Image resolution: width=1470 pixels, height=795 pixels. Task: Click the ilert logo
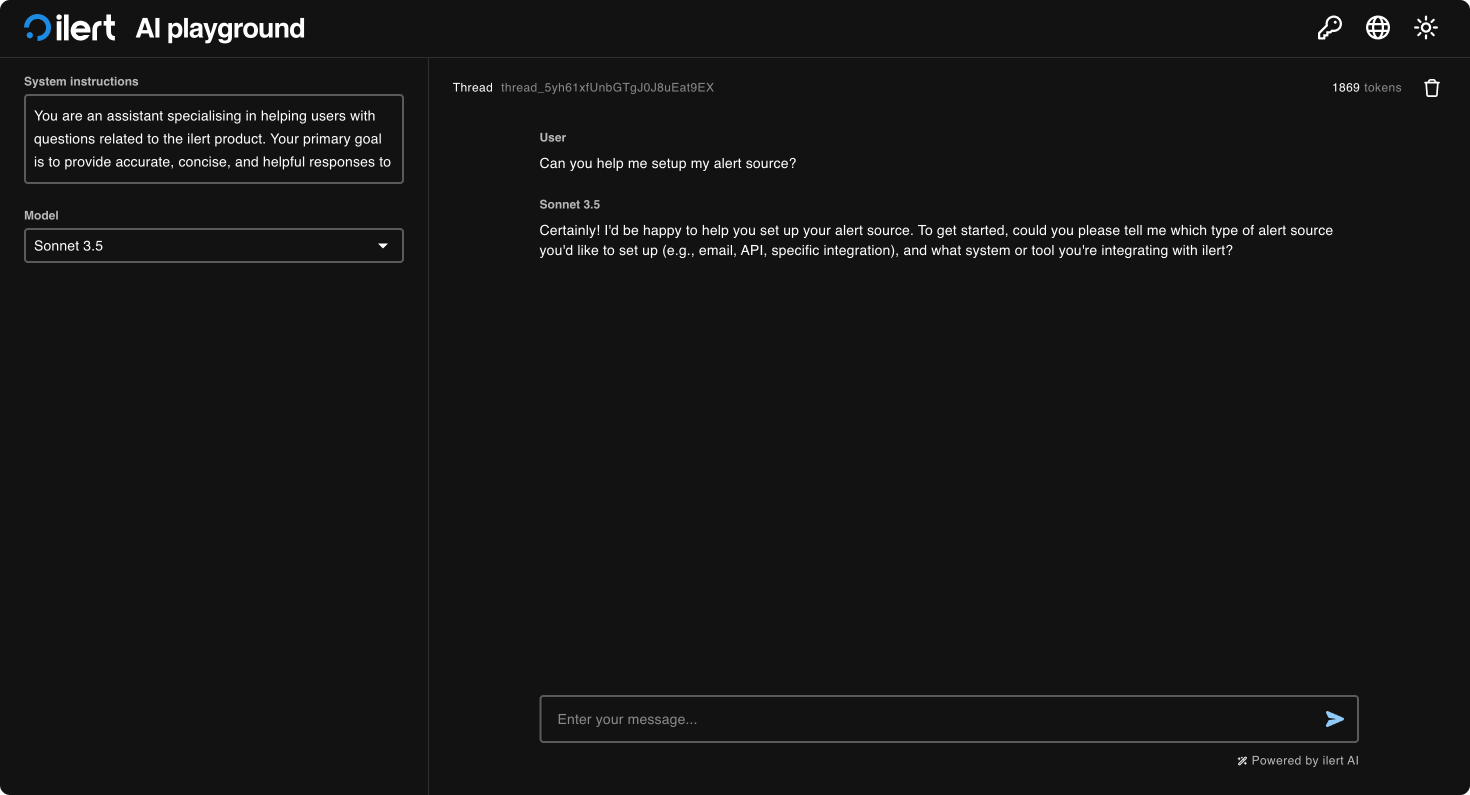point(70,28)
